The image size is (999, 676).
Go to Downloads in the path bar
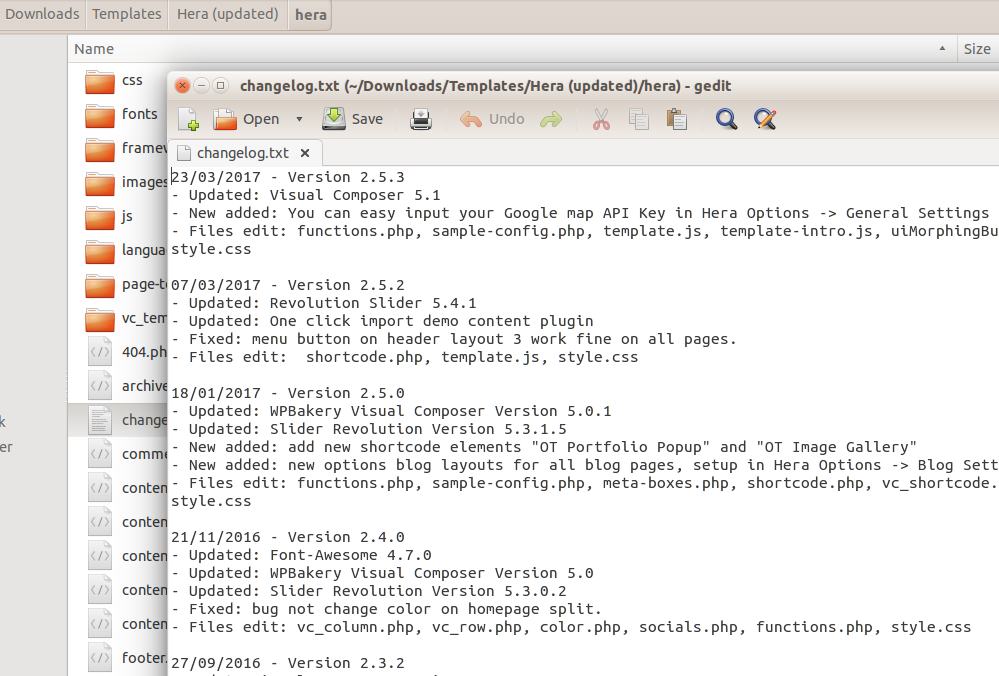point(42,14)
